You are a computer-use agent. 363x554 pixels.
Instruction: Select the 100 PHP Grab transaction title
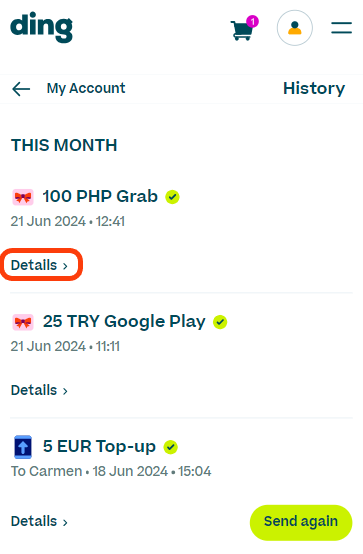click(100, 196)
